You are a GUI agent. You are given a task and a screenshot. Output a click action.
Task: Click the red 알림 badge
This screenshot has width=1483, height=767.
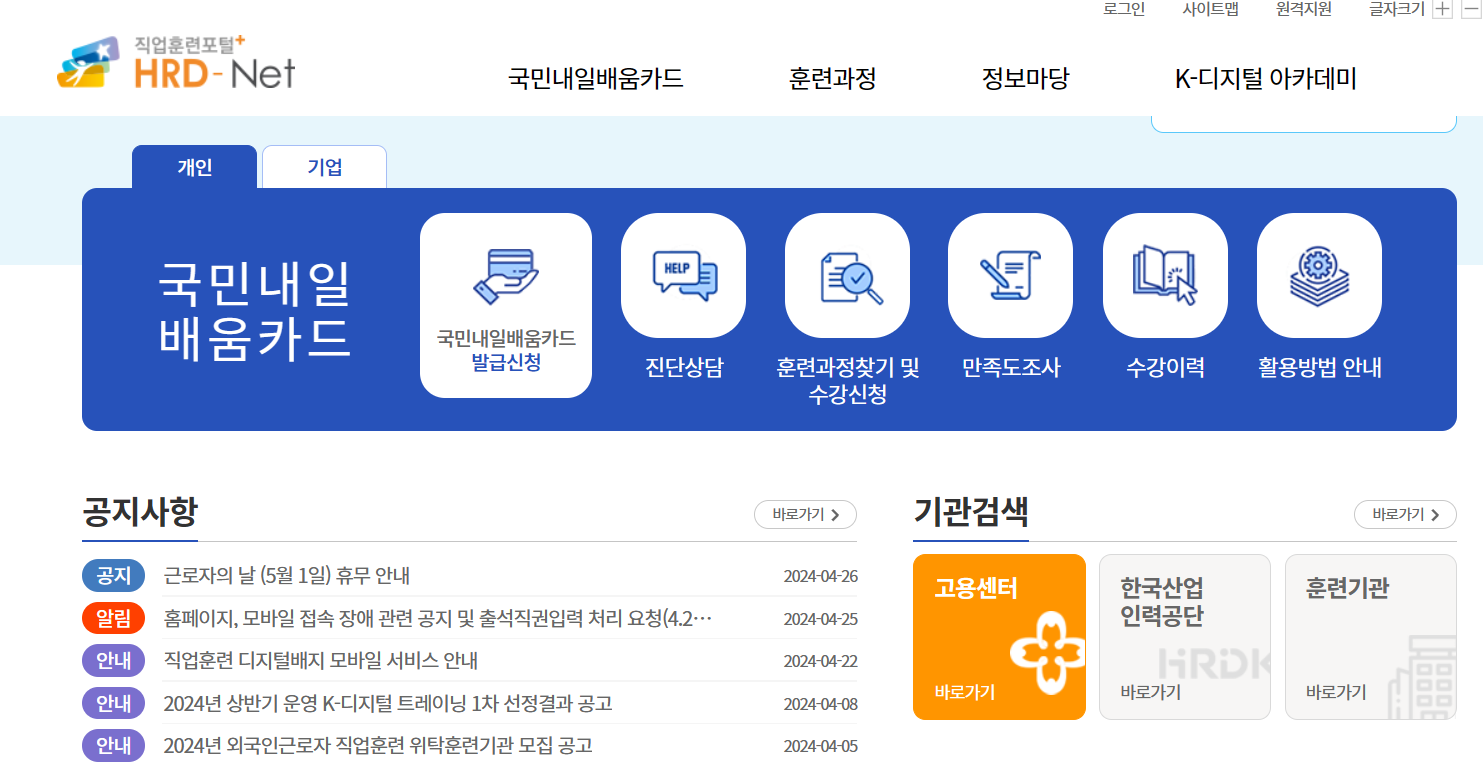click(x=114, y=618)
